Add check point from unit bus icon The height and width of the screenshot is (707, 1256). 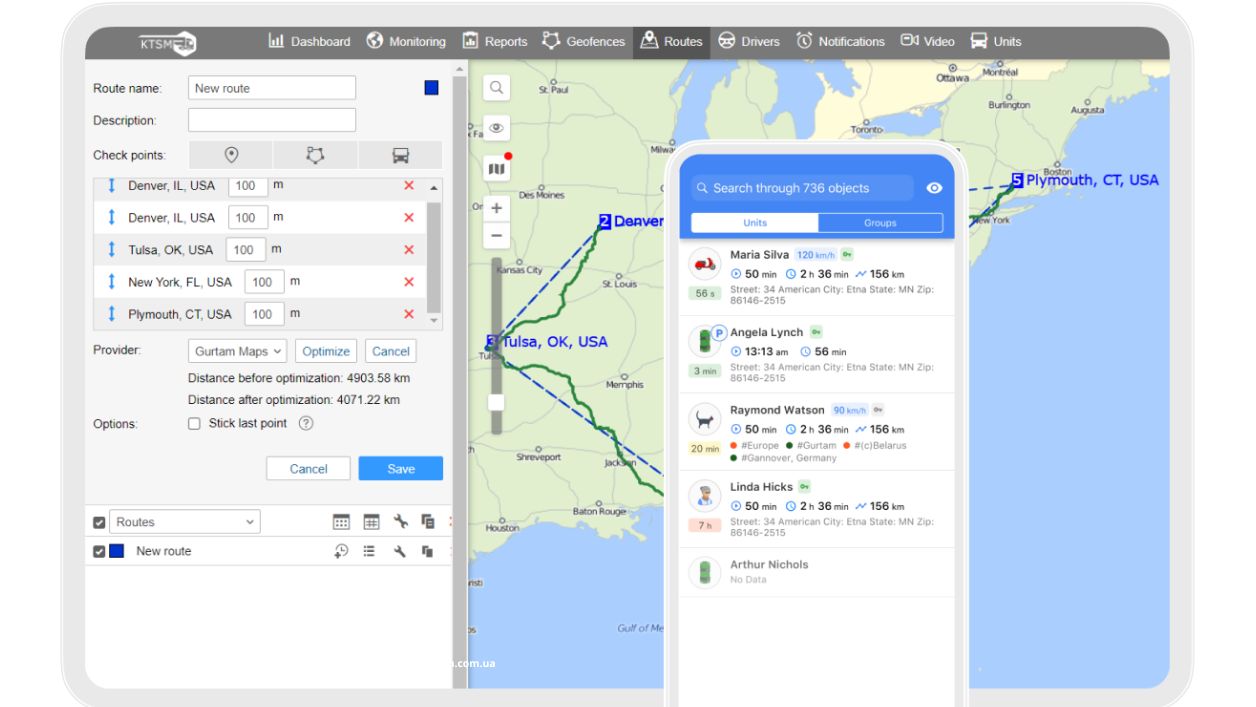click(x=400, y=155)
